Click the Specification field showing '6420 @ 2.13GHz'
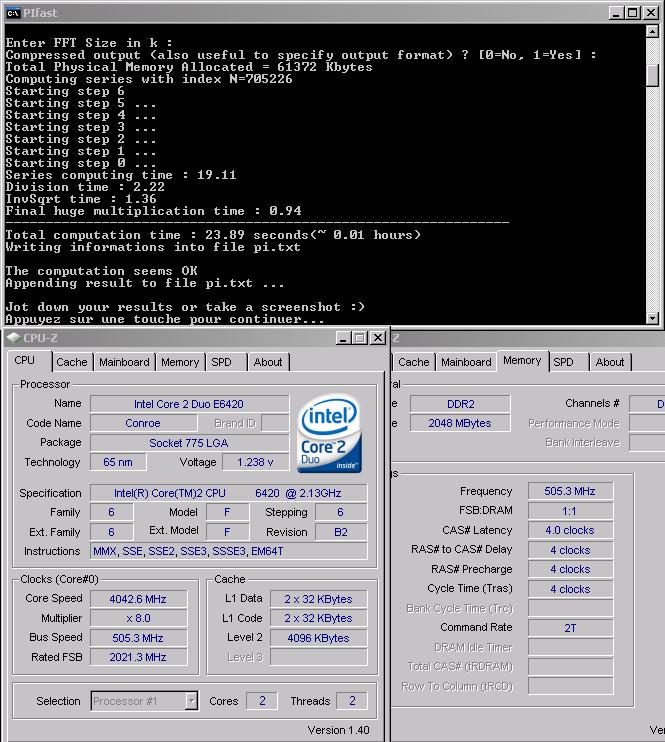The width and height of the screenshot is (665, 742). [228, 493]
